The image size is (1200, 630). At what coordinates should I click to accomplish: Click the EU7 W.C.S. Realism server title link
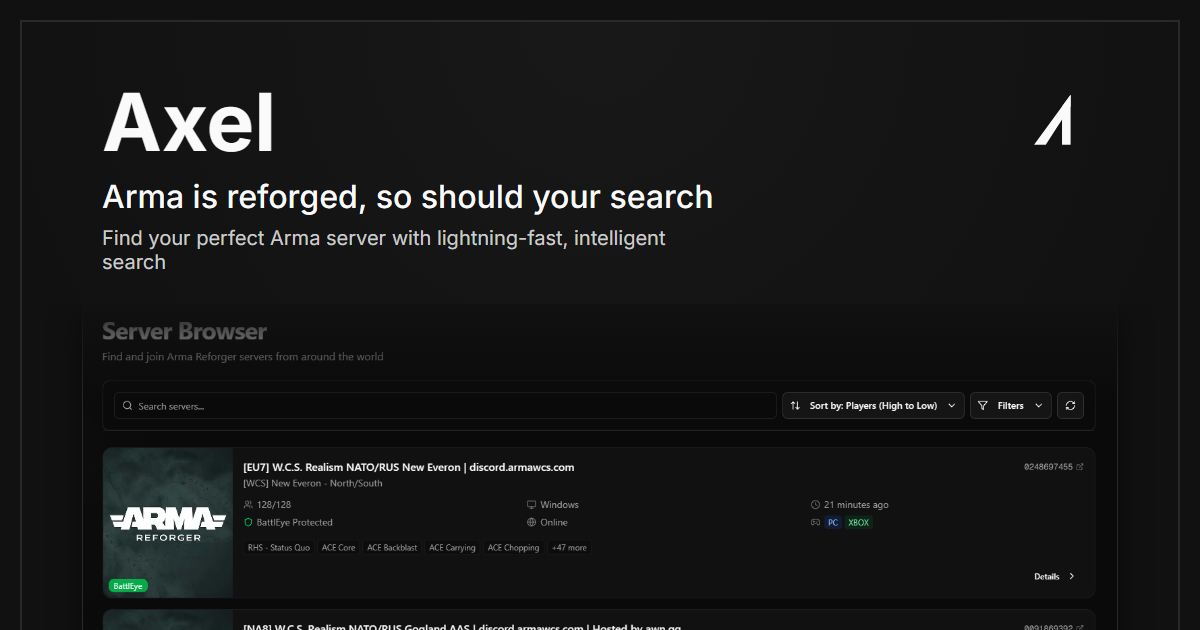(x=408, y=467)
